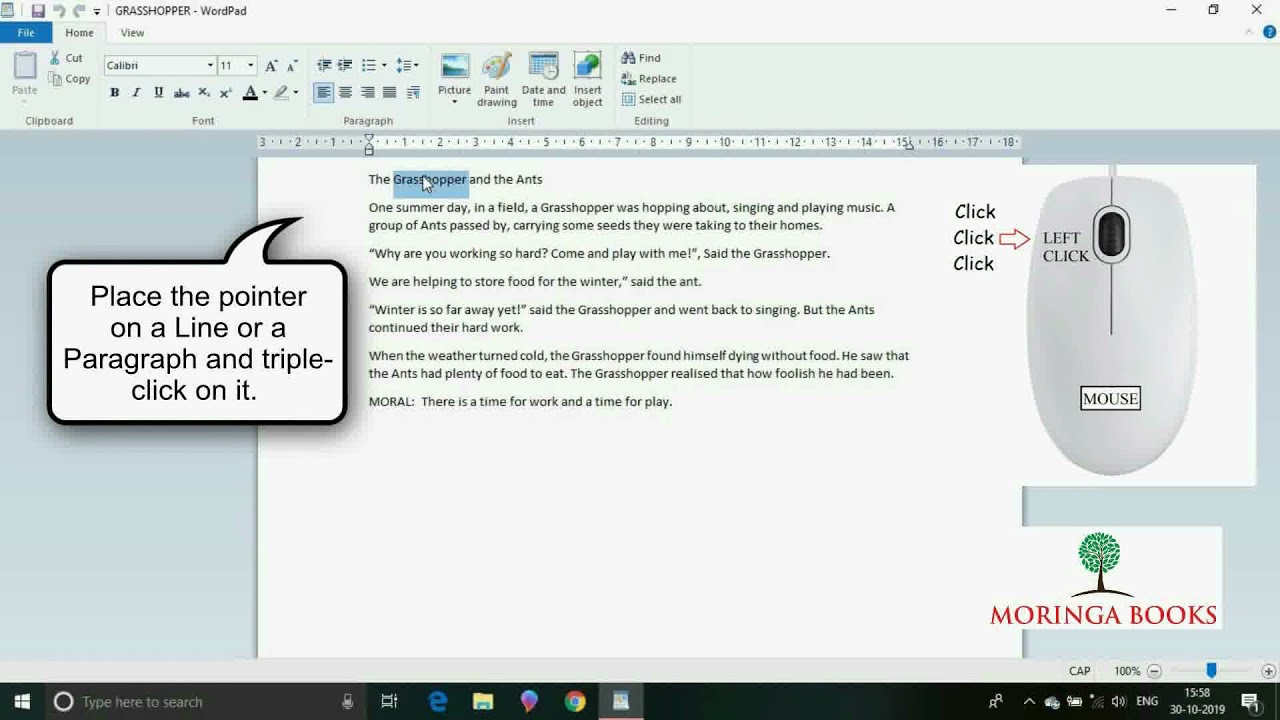Open WordPad Help icon
This screenshot has height=720, width=1280.
click(1267, 33)
